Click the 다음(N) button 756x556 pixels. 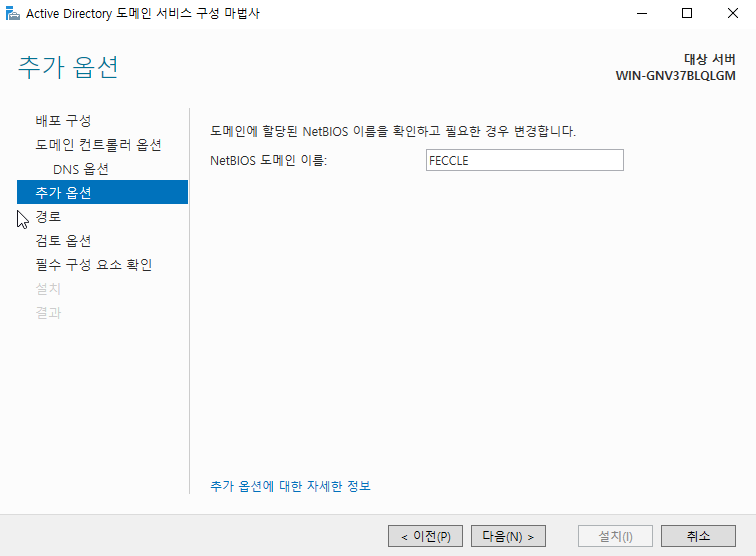508,536
